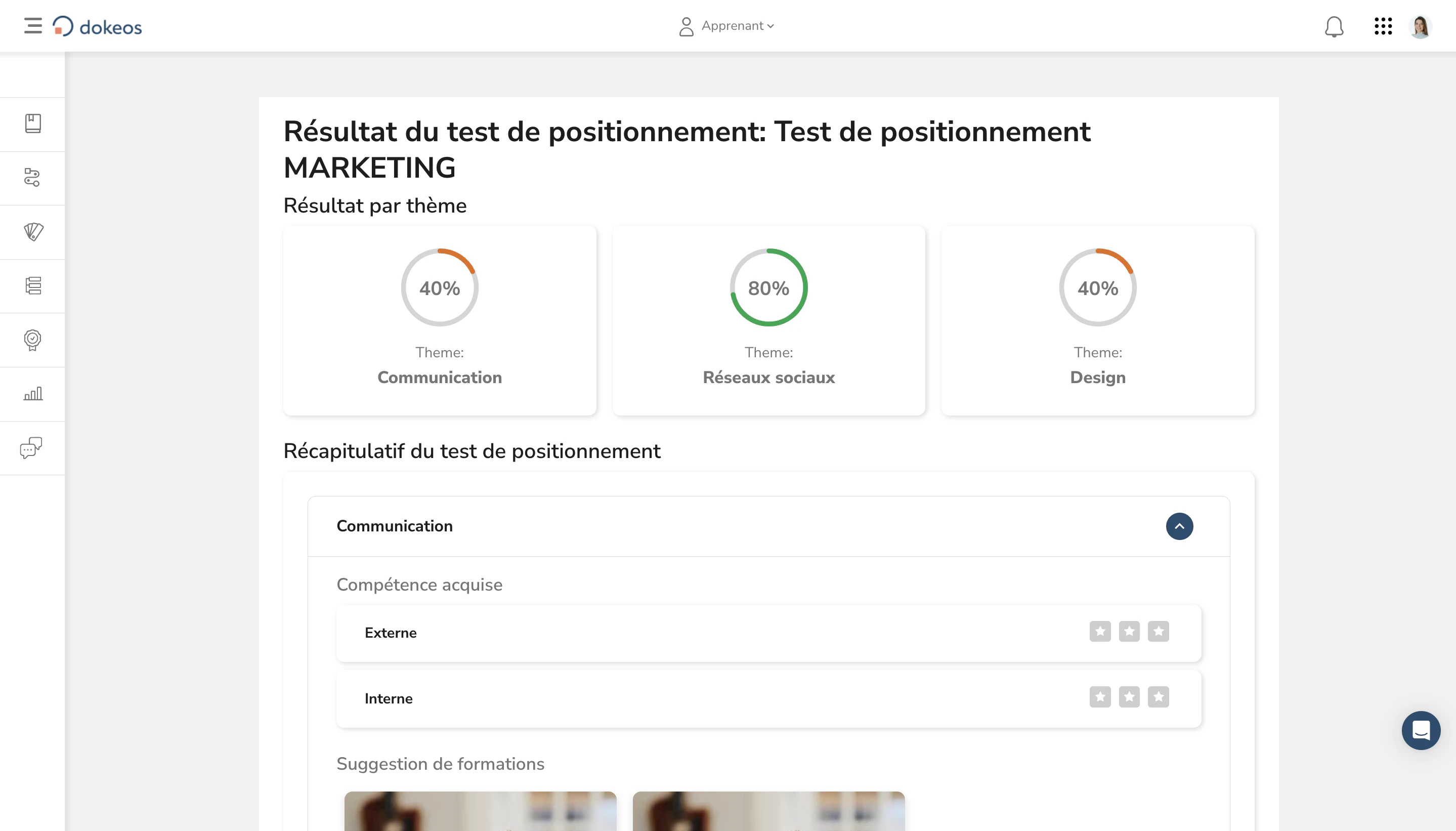Viewport: 1456px width, 831px height.
Task: Rate Externe with the third star
Action: [1158, 631]
